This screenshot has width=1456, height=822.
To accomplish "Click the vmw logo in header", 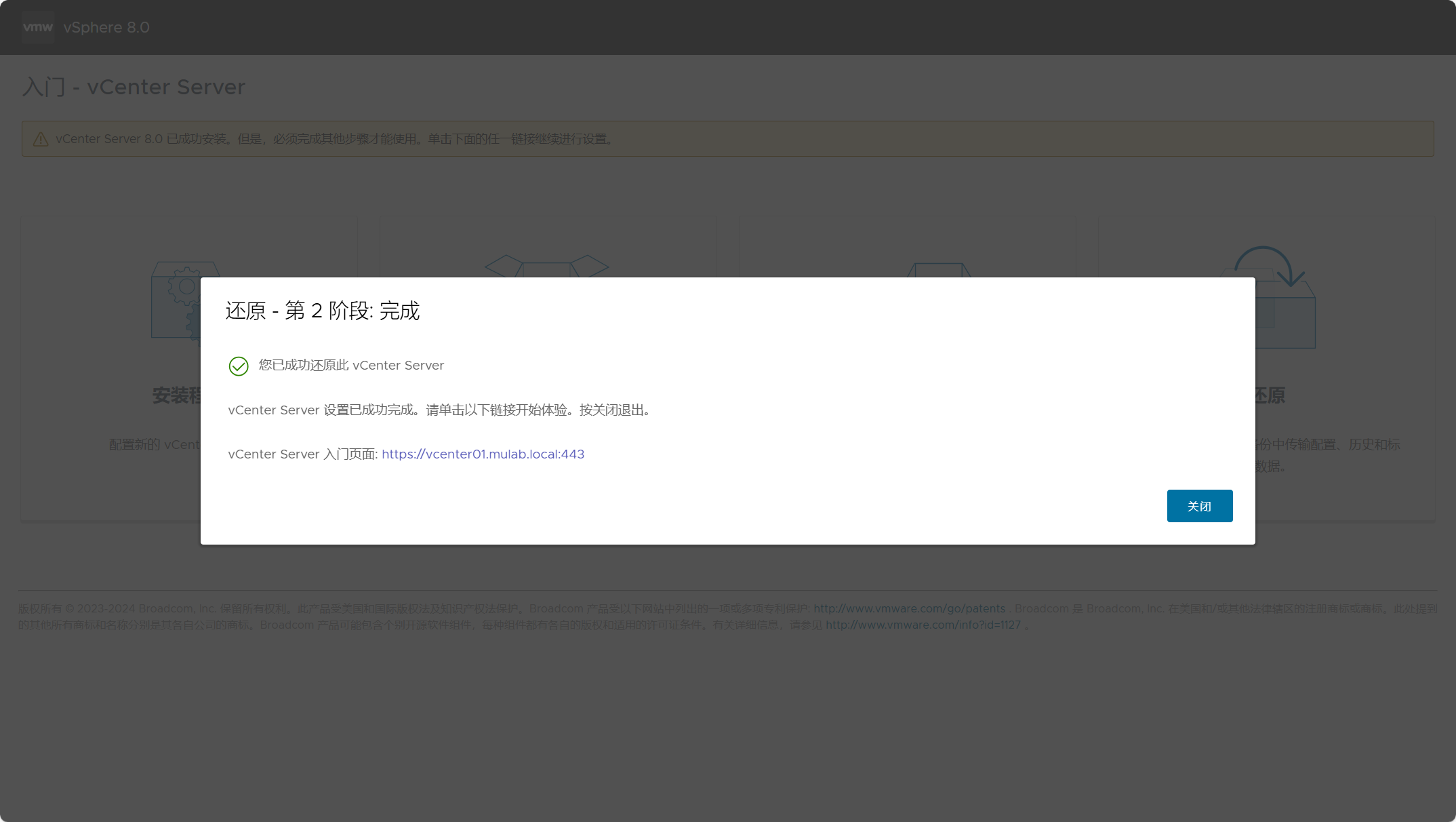I will (37, 27).
